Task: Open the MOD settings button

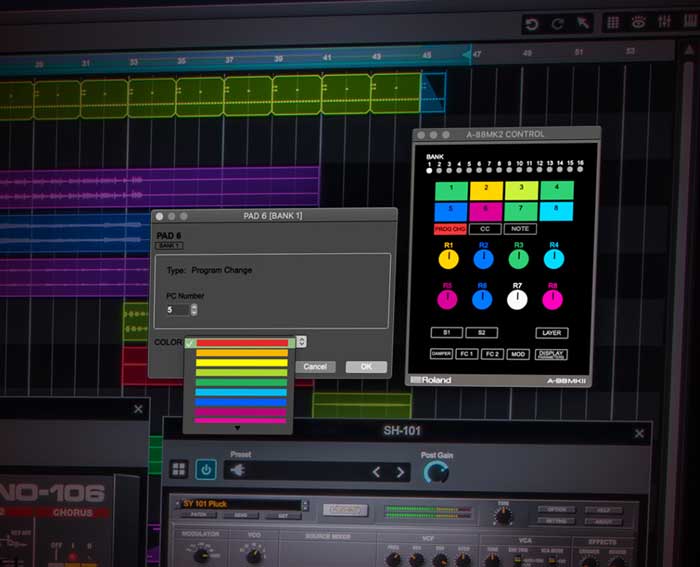Action: click(x=518, y=354)
